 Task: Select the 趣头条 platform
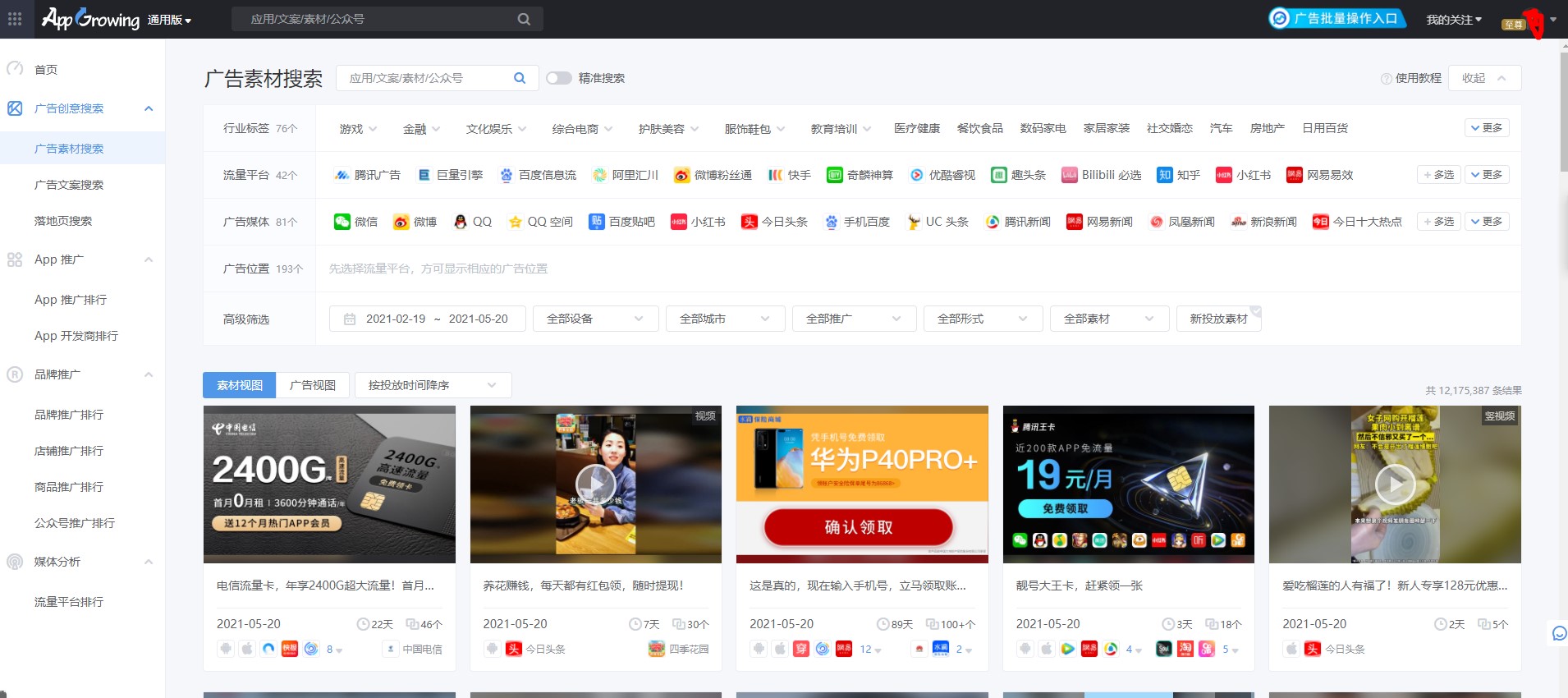[x=1019, y=175]
